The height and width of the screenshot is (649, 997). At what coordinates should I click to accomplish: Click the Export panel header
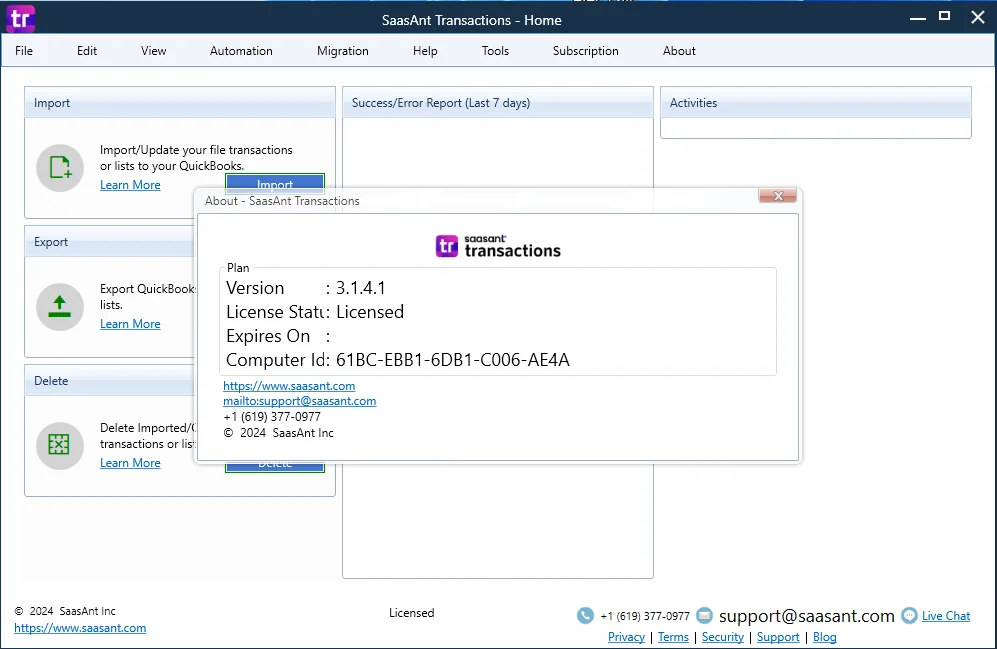(109, 242)
